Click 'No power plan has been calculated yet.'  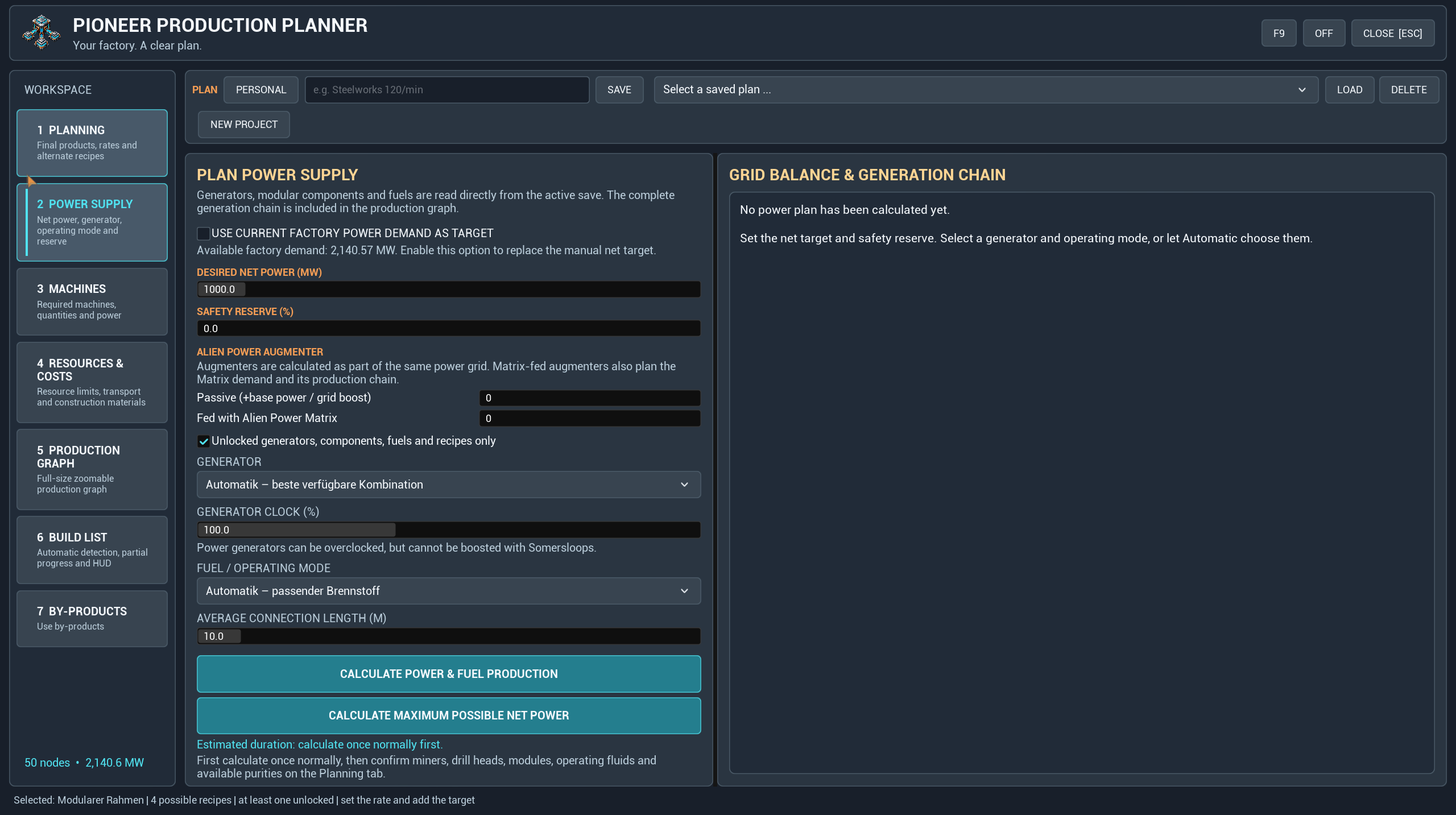pyautogui.click(x=845, y=210)
